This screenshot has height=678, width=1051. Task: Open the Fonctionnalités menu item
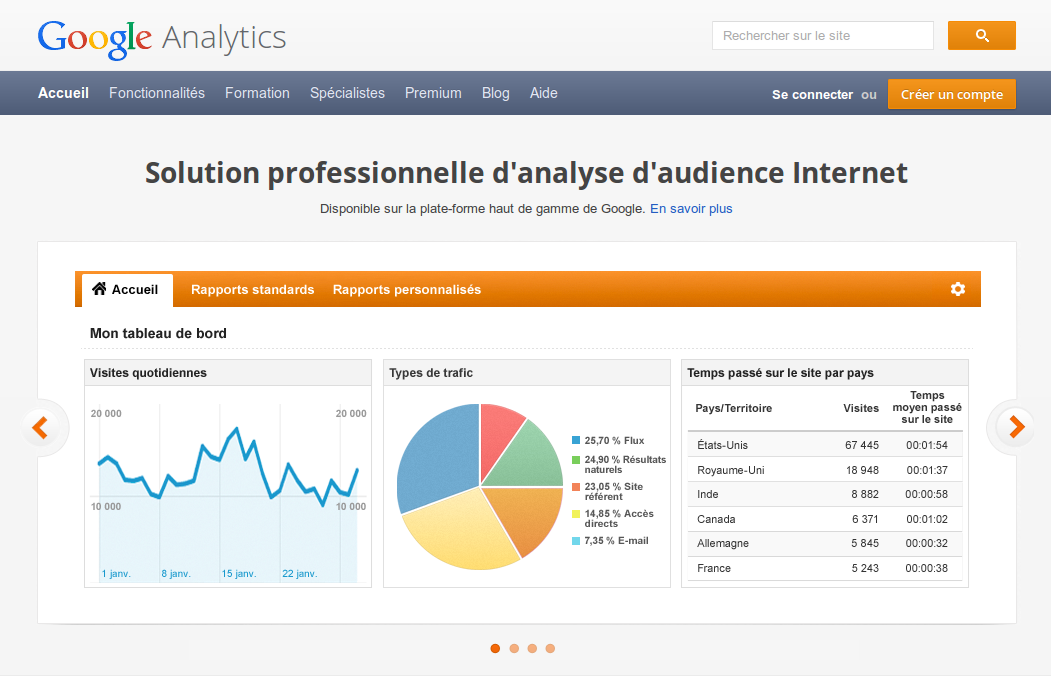pos(157,93)
